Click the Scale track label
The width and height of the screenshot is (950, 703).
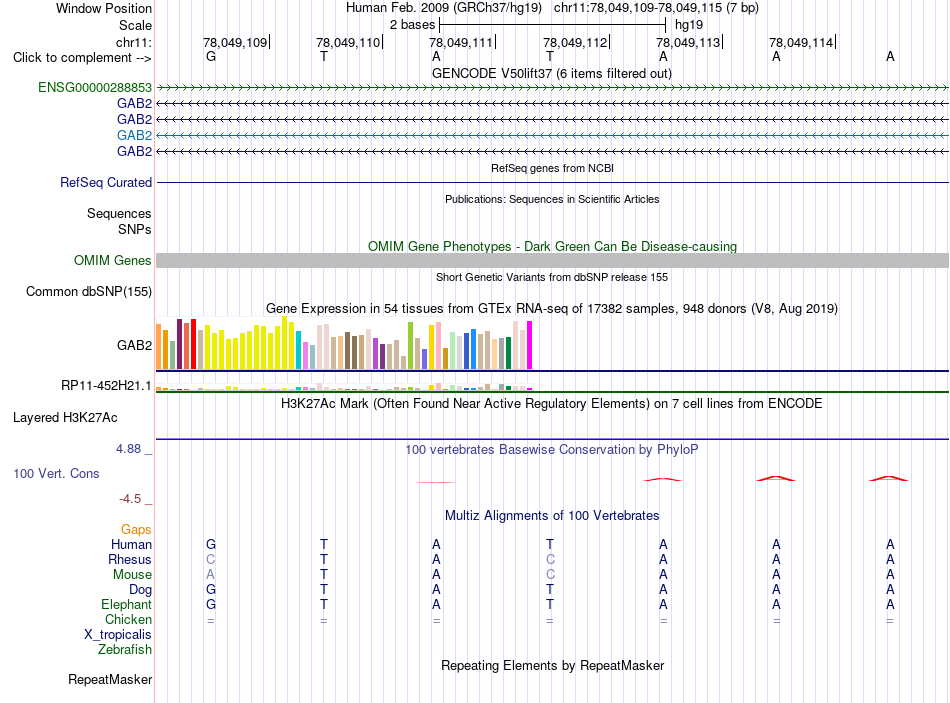point(135,25)
